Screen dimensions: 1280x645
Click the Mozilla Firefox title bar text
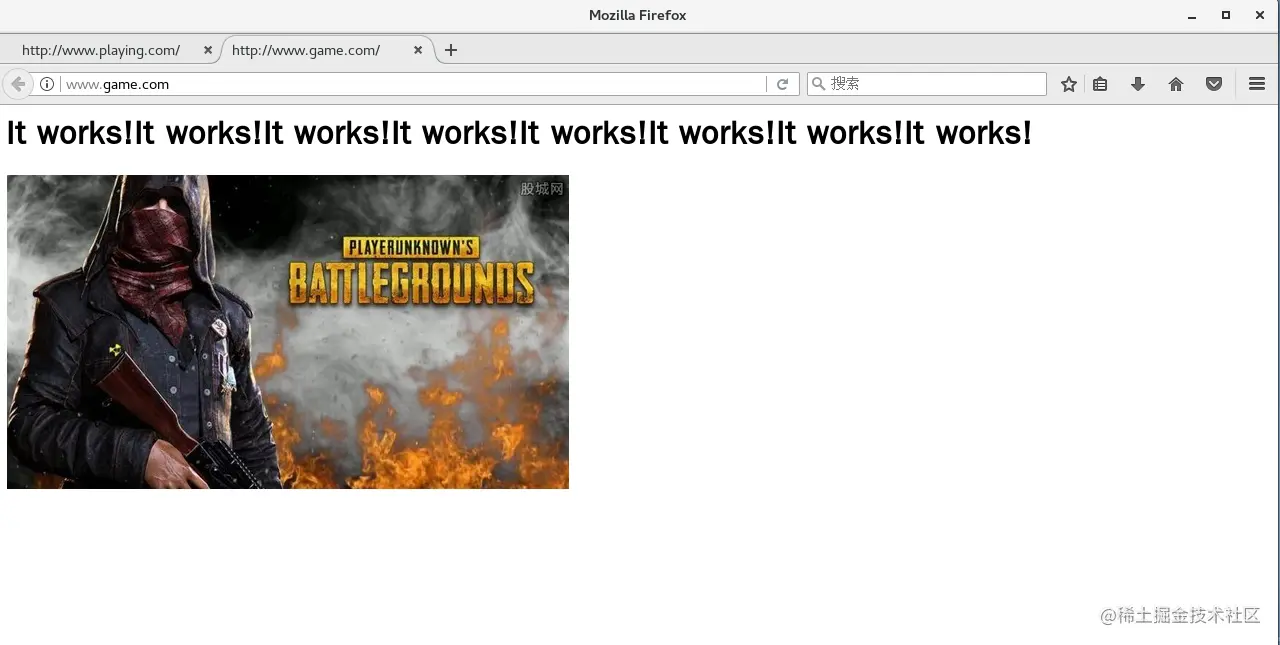638,15
